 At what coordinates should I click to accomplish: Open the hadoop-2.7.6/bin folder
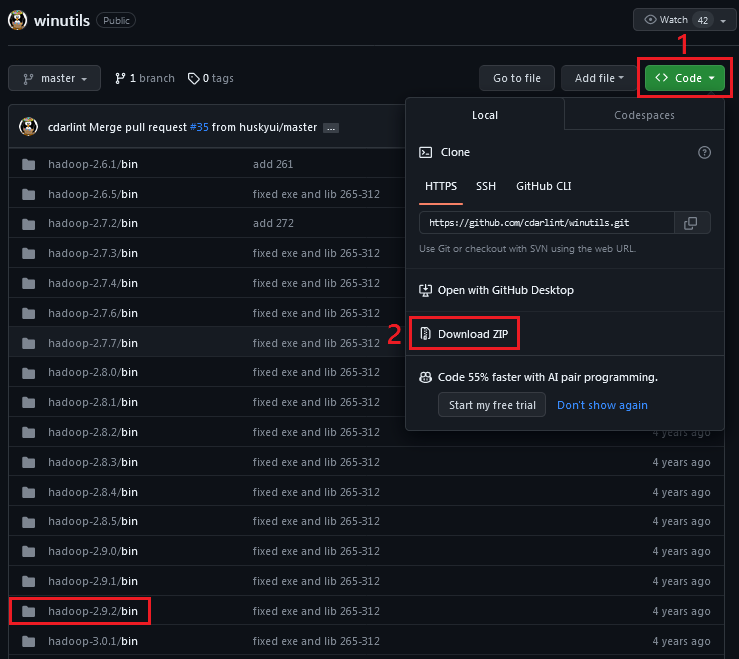tap(93, 313)
